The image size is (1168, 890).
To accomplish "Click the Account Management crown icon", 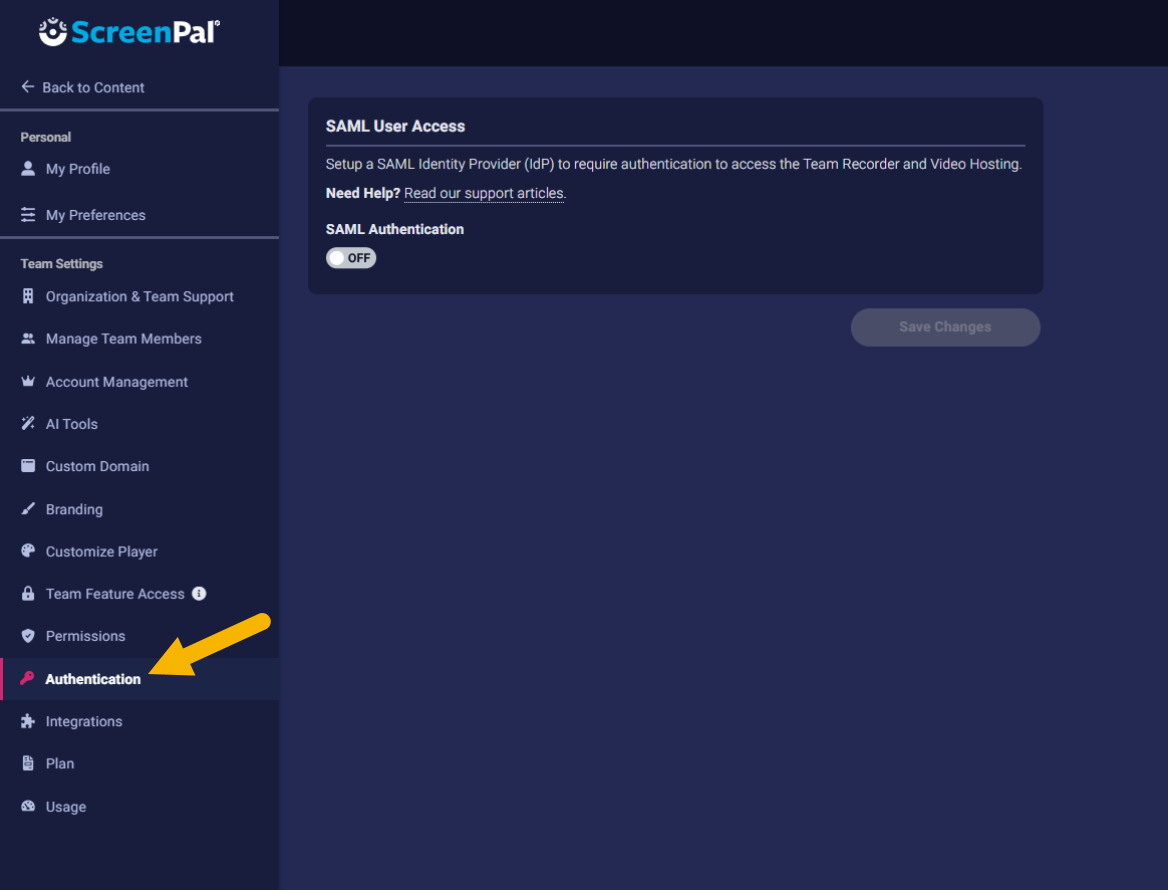I will tap(28, 382).
